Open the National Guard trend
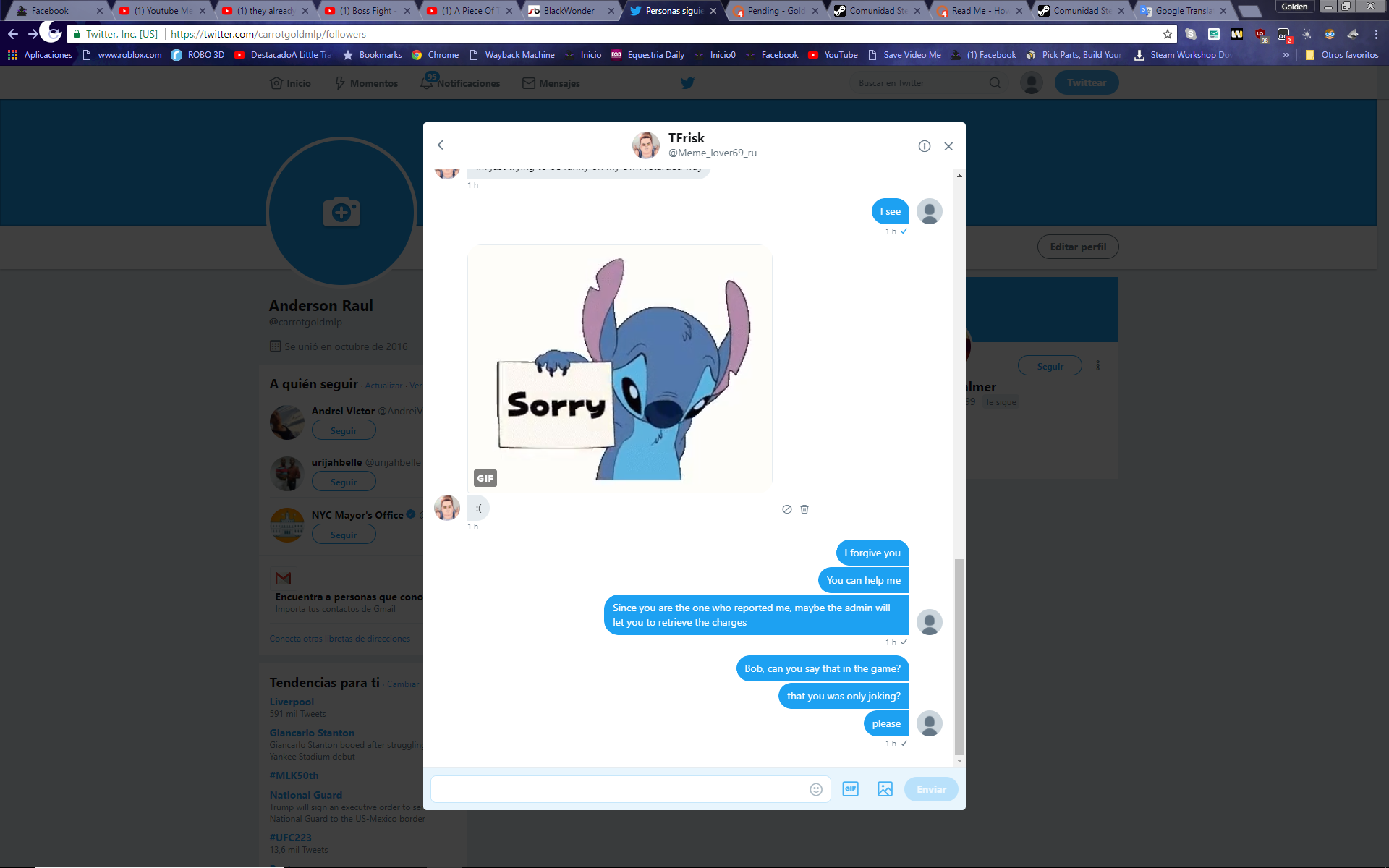The image size is (1389, 868). tap(306, 795)
